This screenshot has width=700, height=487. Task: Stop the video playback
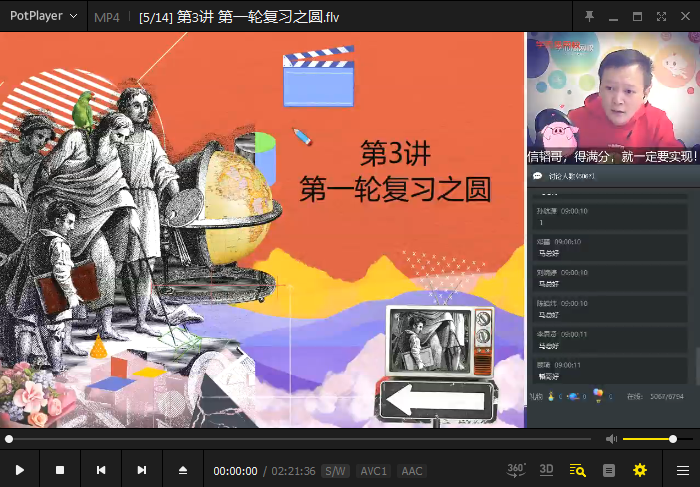coord(60,470)
